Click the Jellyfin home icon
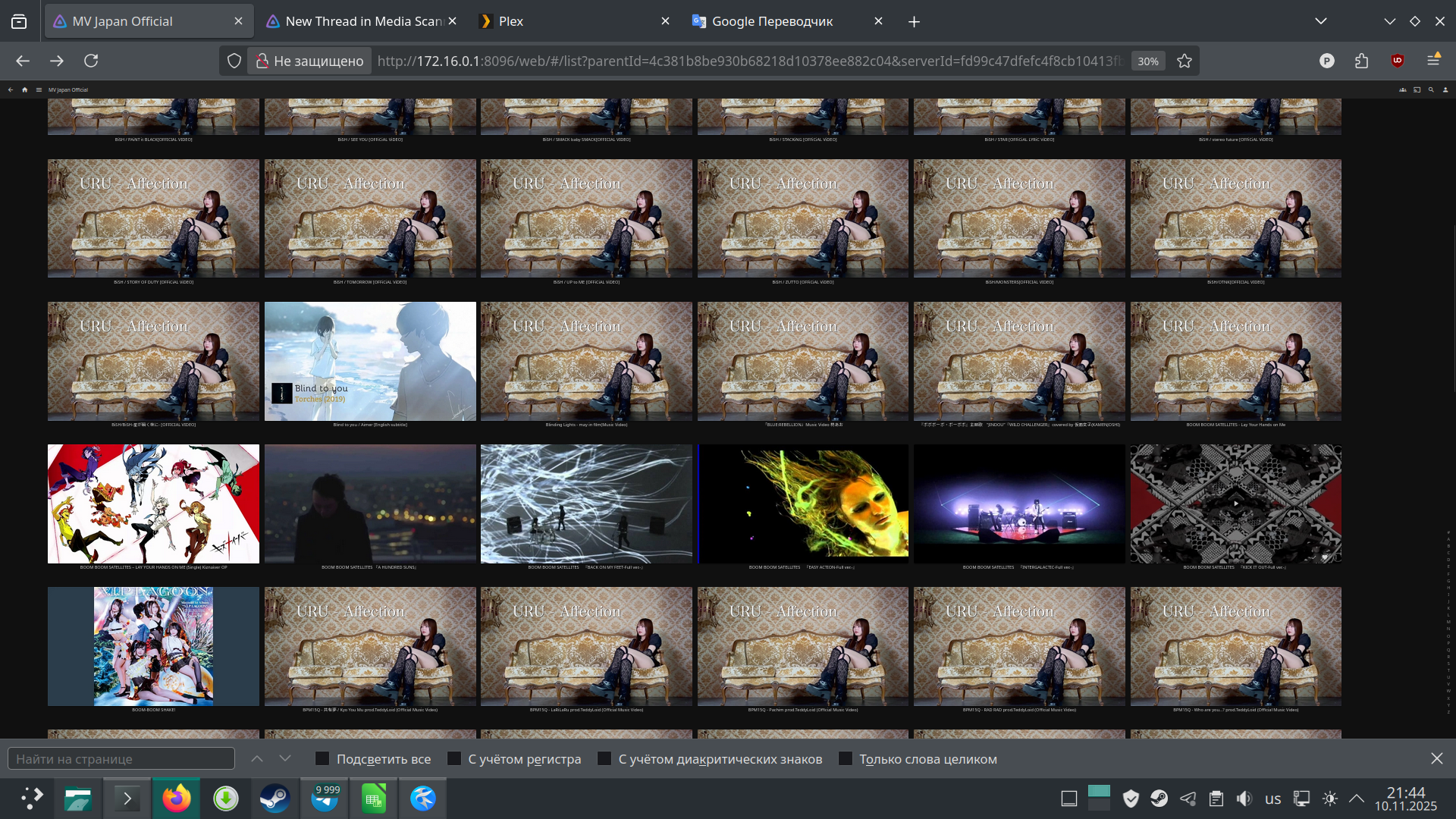 click(x=25, y=89)
